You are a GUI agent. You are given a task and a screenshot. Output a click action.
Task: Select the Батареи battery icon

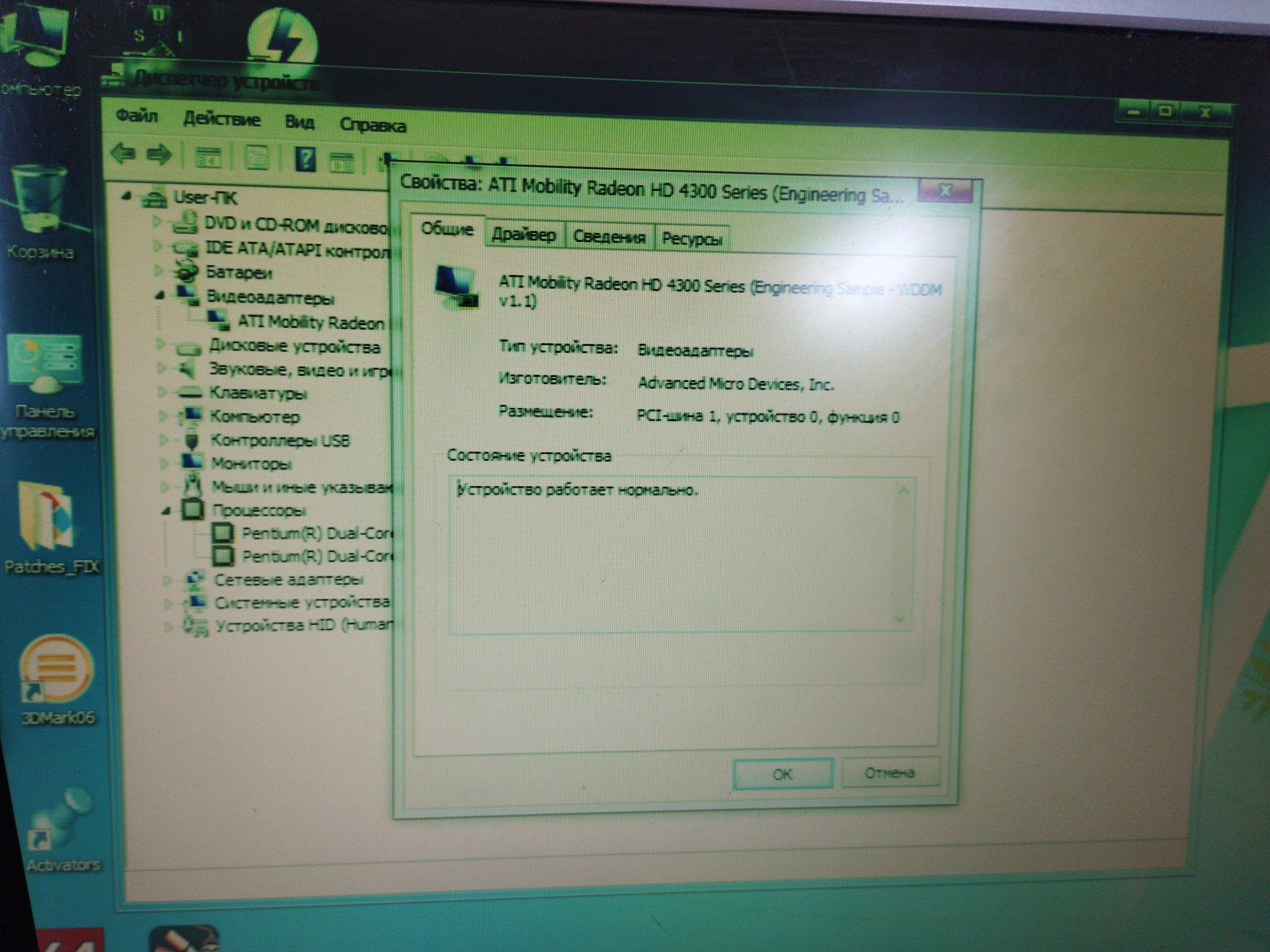tap(187, 271)
